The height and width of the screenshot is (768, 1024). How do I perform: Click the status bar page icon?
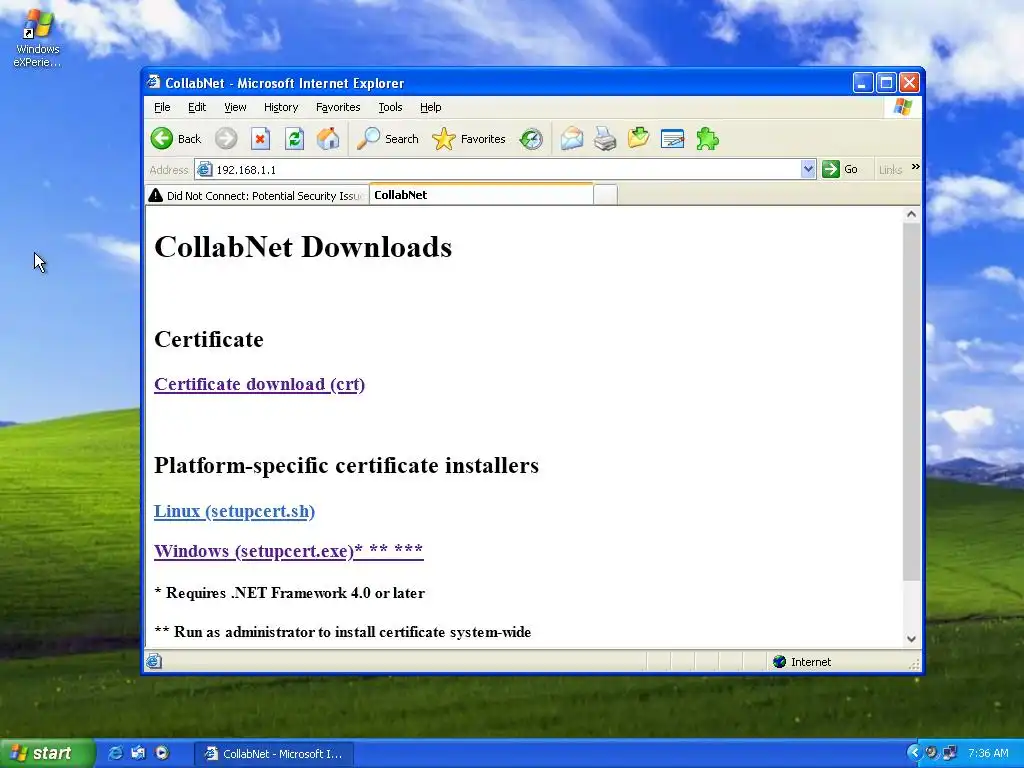click(x=154, y=661)
